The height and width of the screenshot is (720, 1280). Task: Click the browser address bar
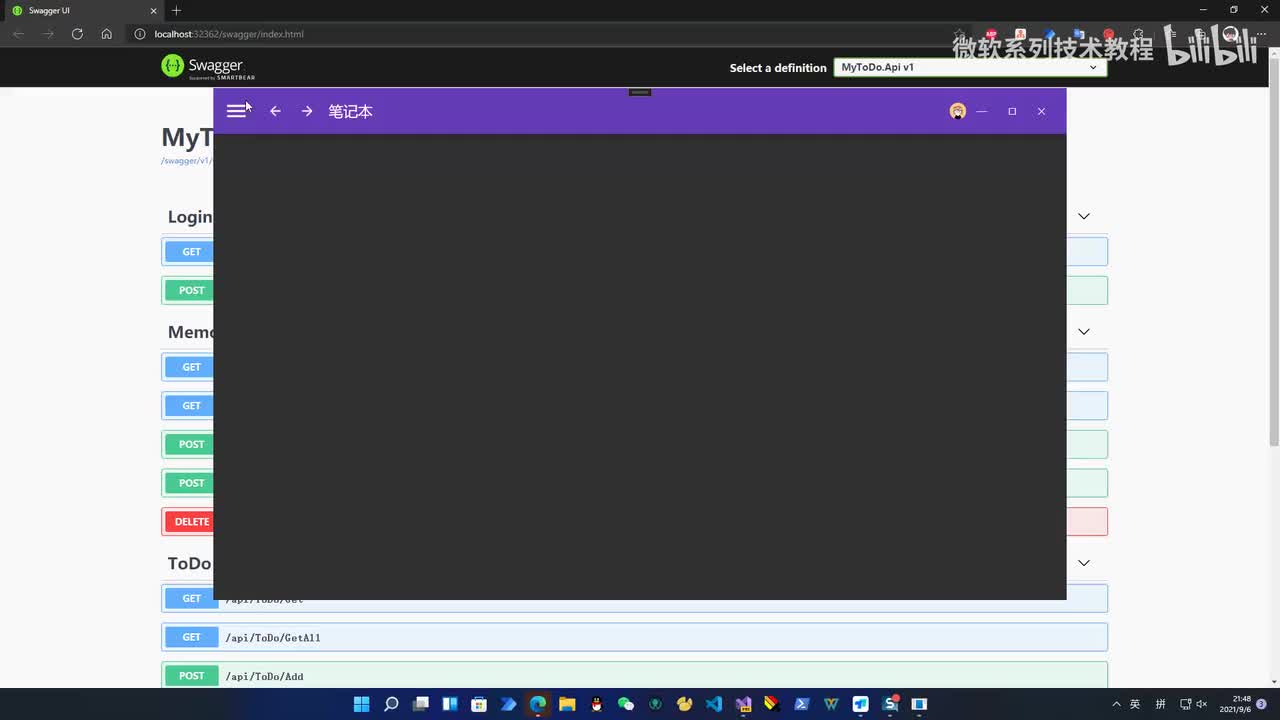(540, 34)
